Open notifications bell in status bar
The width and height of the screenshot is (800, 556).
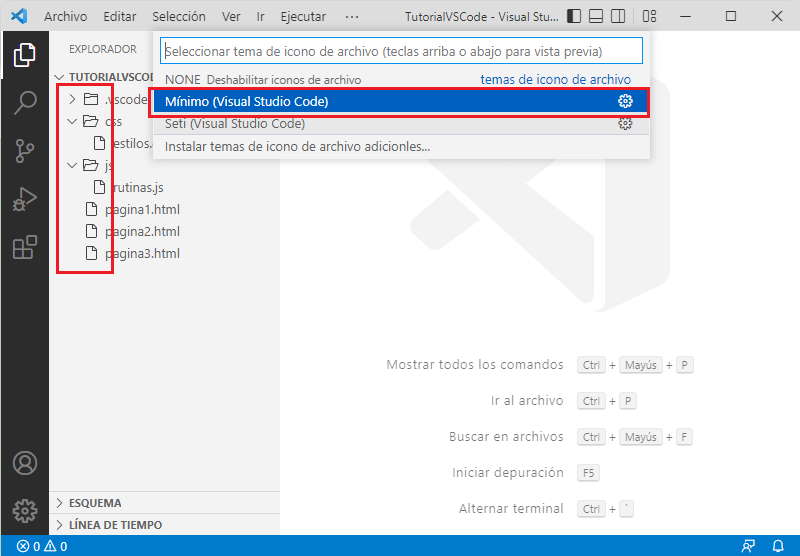(x=778, y=546)
